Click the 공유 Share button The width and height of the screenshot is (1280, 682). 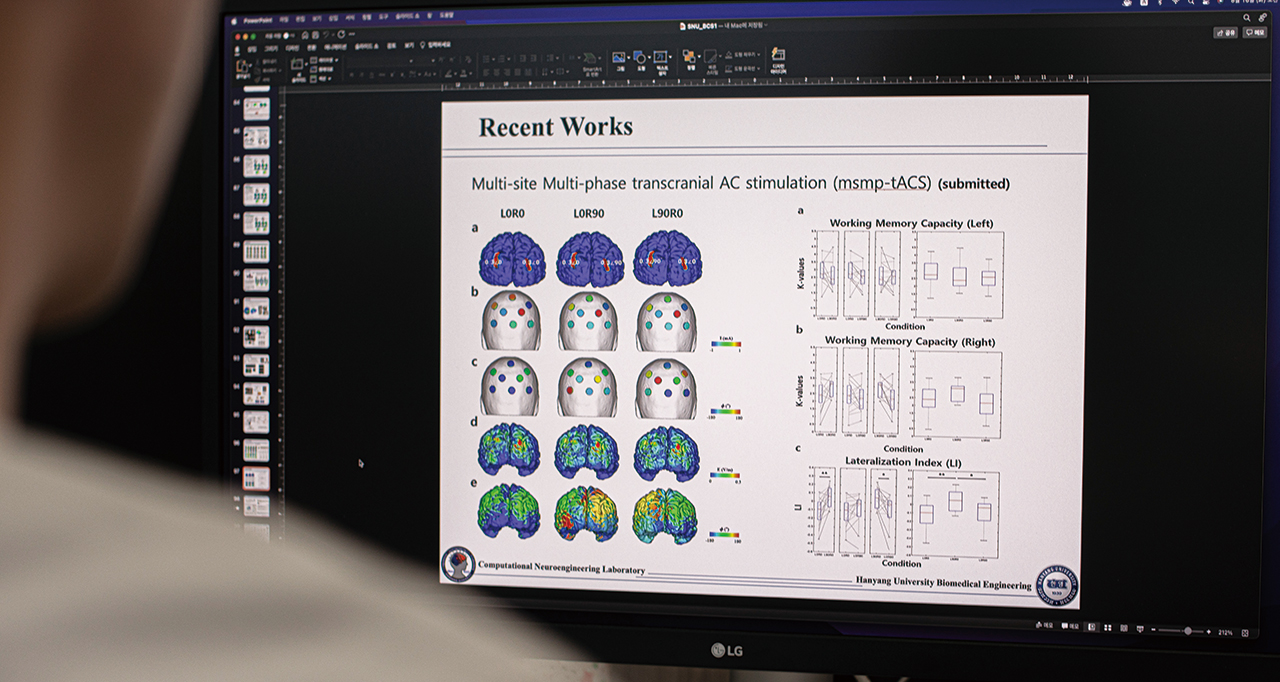coord(1226,32)
